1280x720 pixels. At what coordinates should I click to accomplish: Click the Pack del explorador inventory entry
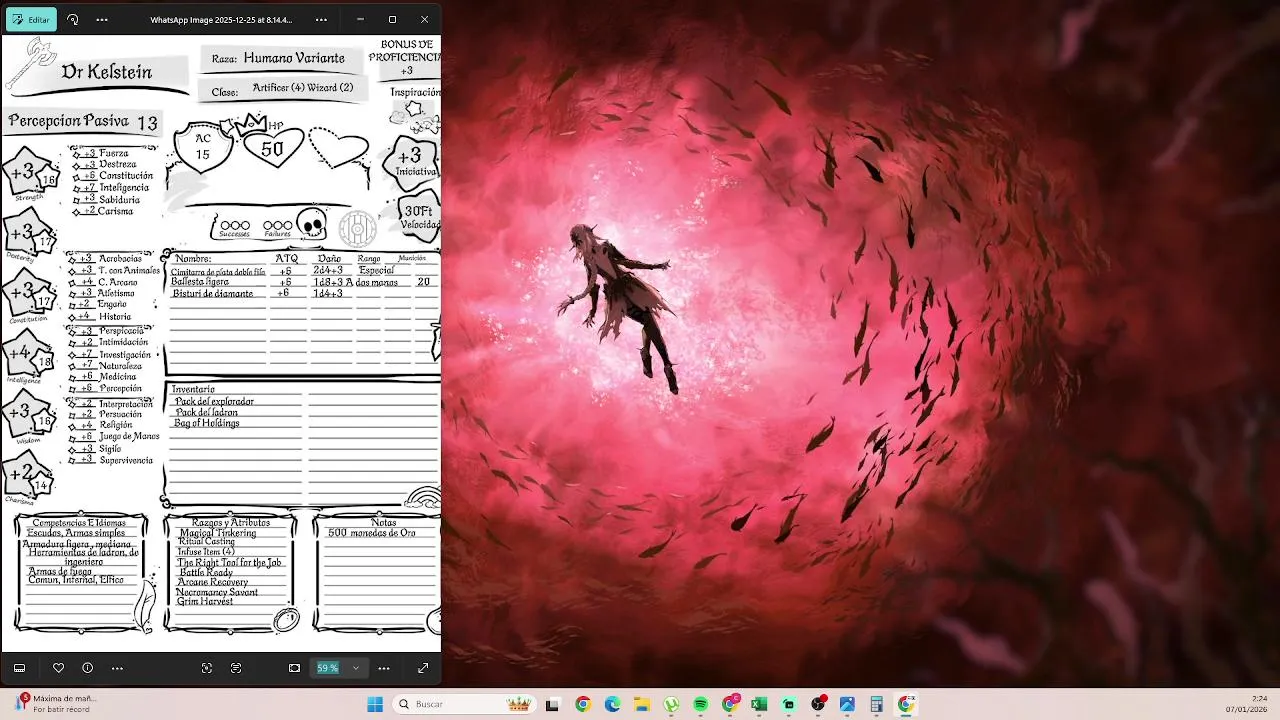[x=214, y=401]
